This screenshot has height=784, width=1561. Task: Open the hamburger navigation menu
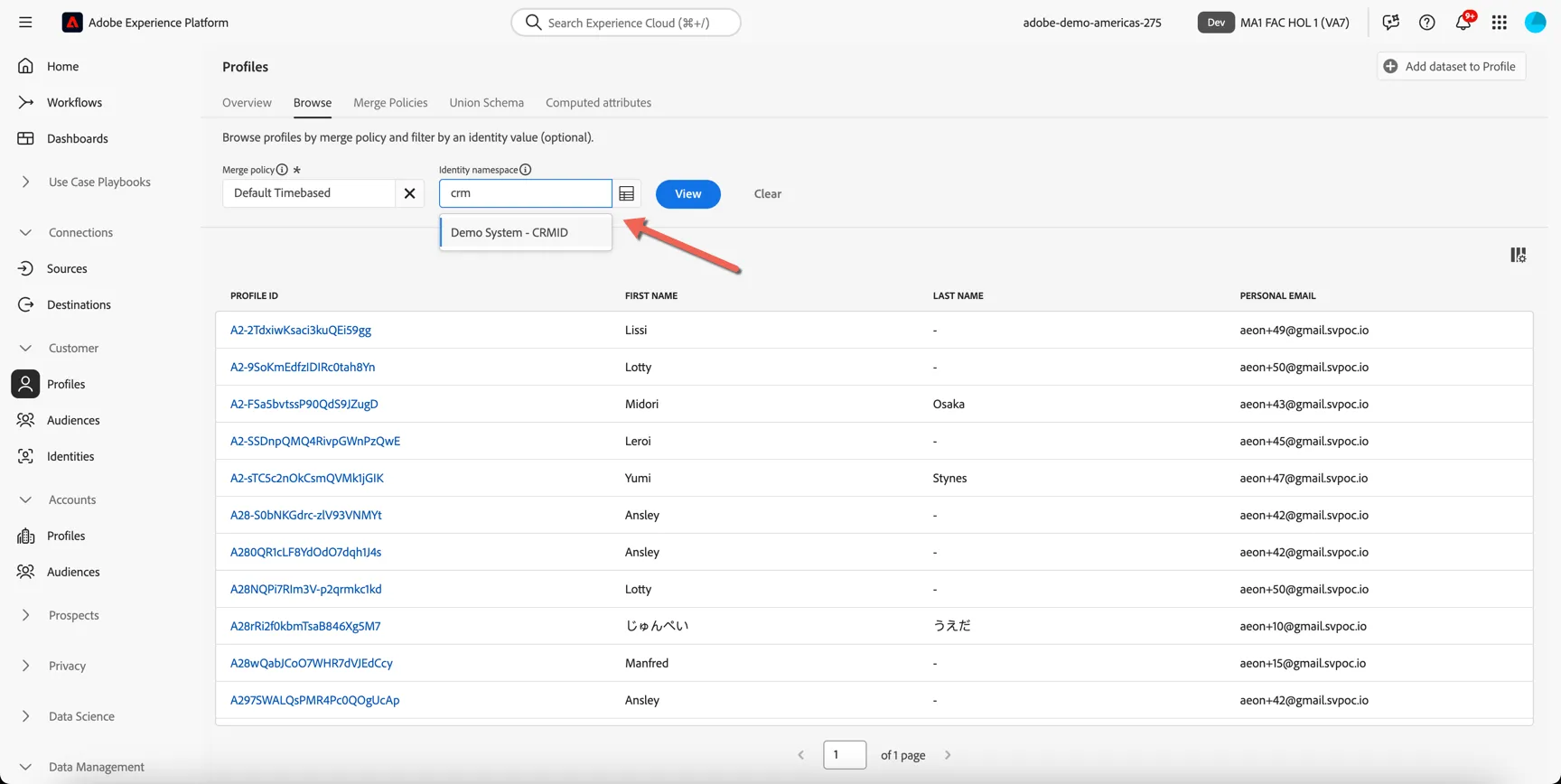25,23
